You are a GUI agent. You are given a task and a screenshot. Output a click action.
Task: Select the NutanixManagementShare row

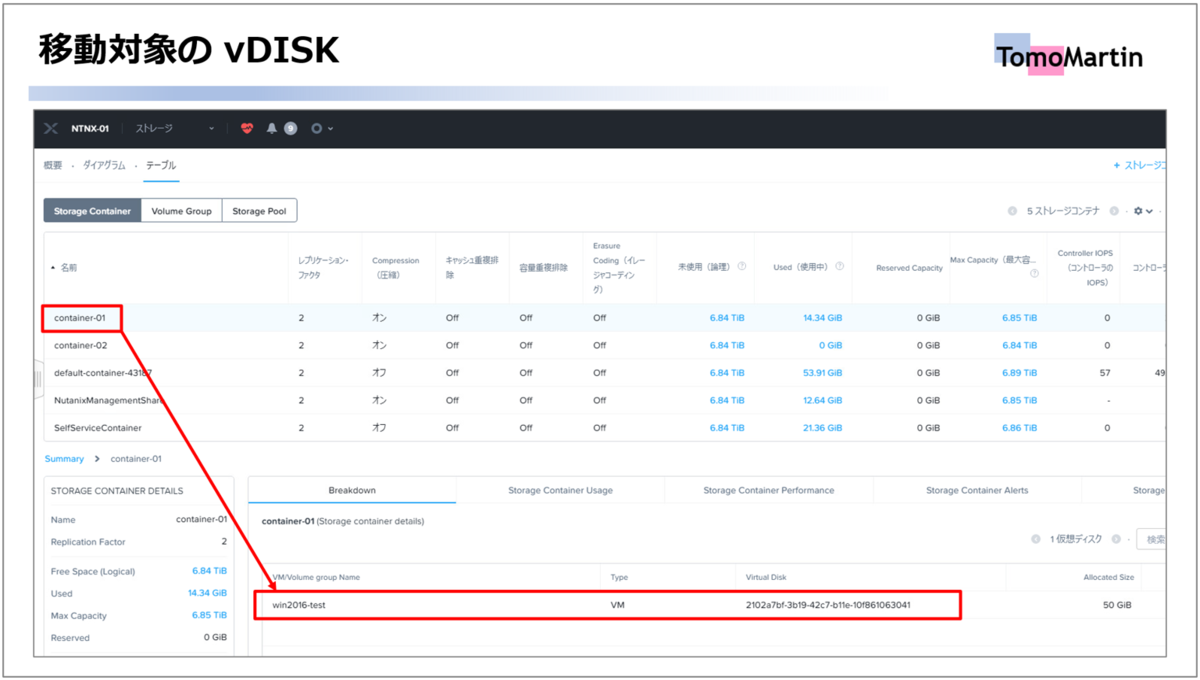coord(604,400)
